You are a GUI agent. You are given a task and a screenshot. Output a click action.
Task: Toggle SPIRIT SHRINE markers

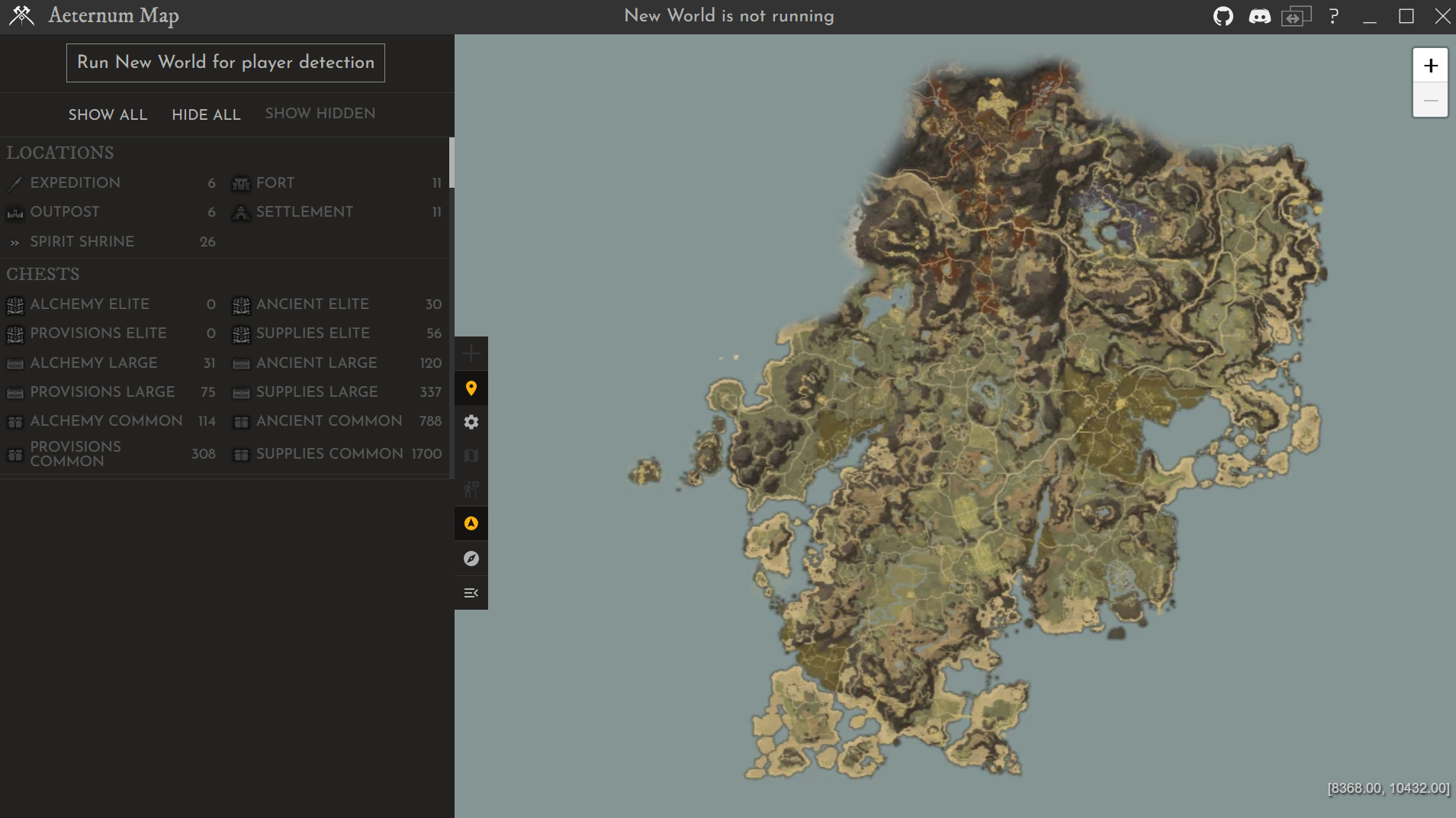pyautogui.click(x=82, y=242)
